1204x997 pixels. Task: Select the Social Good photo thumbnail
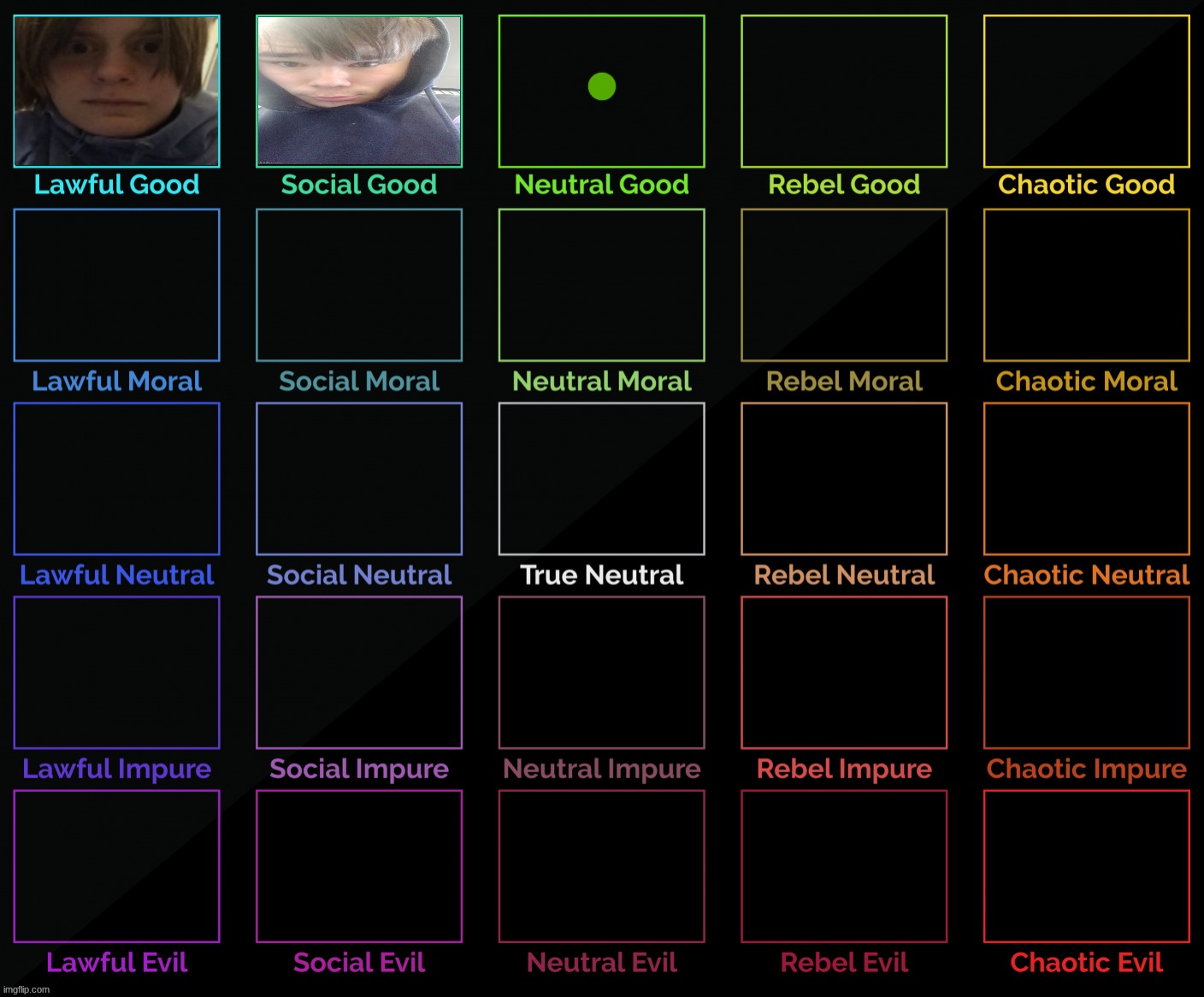pos(359,91)
